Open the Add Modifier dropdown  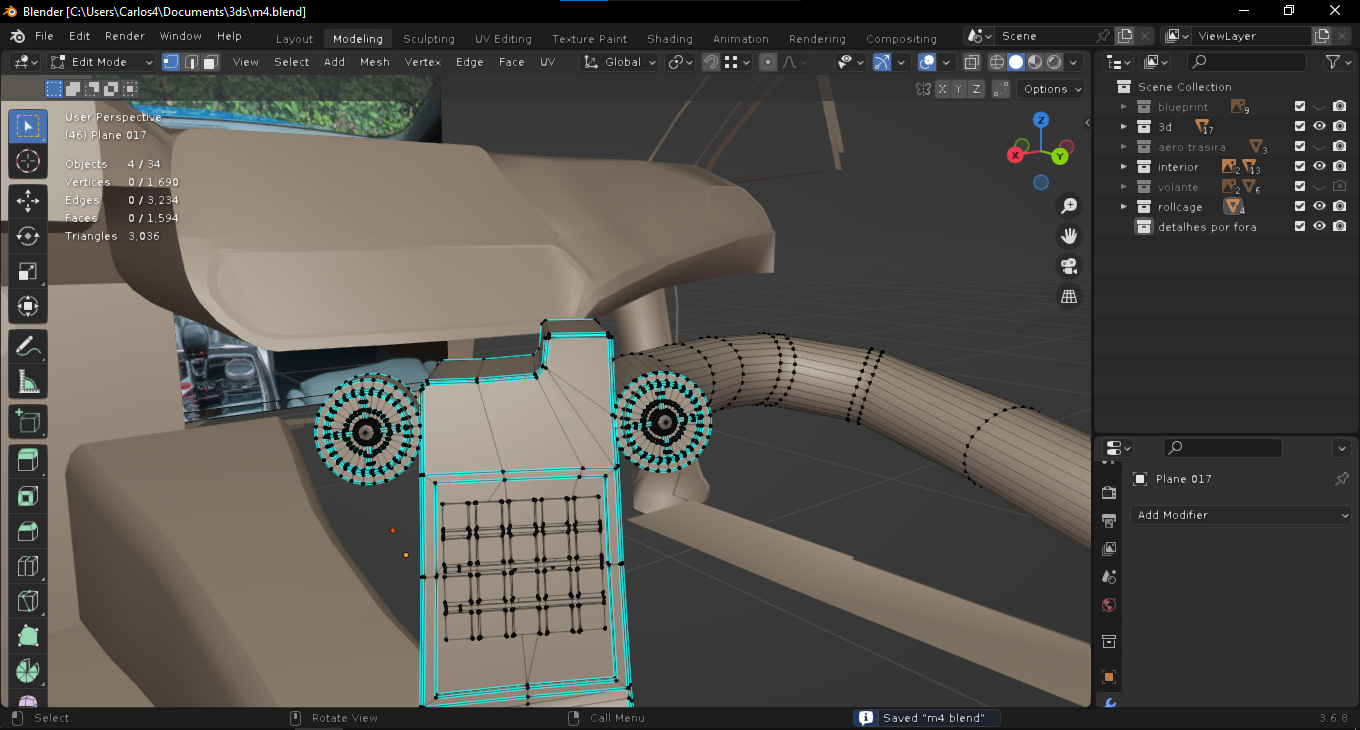click(1241, 515)
